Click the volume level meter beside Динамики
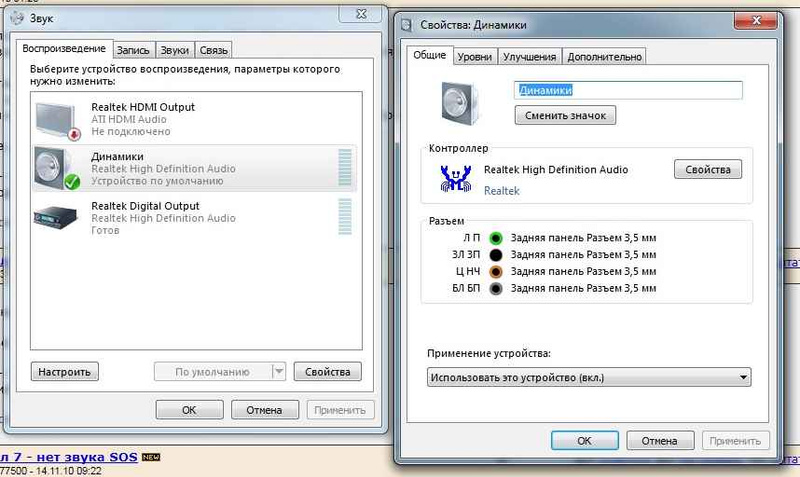Image resolution: width=800 pixels, height=477 pixels. 345,167
